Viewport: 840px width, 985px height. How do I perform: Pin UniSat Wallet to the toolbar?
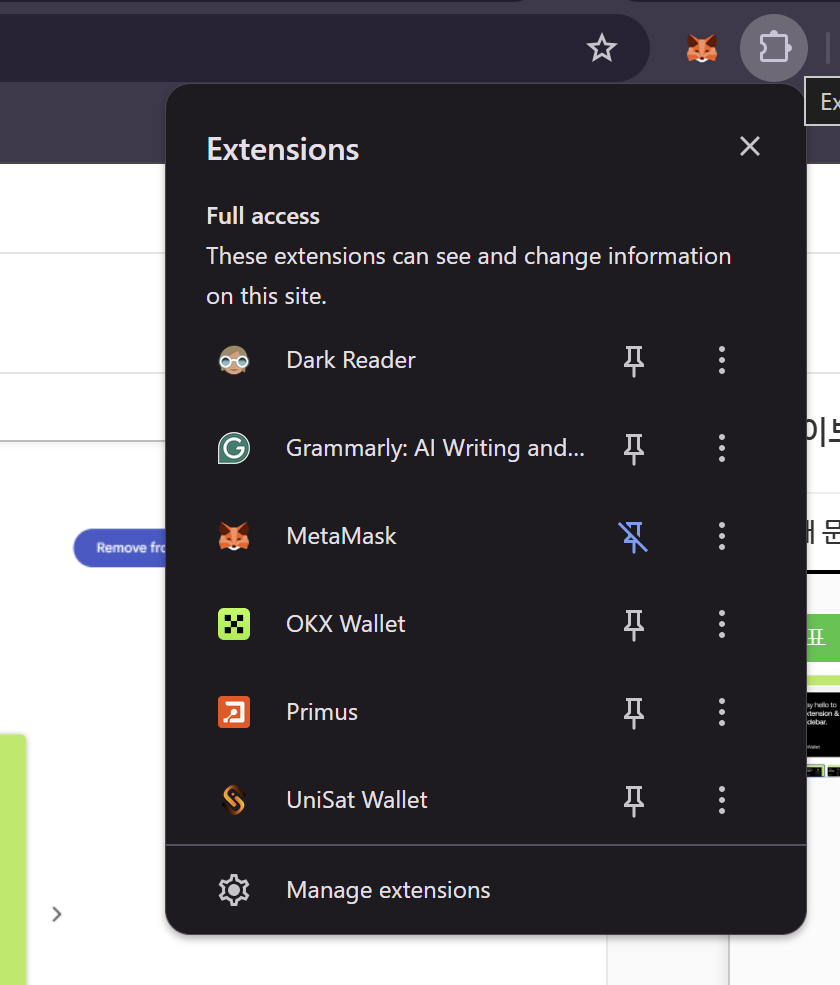633,801
